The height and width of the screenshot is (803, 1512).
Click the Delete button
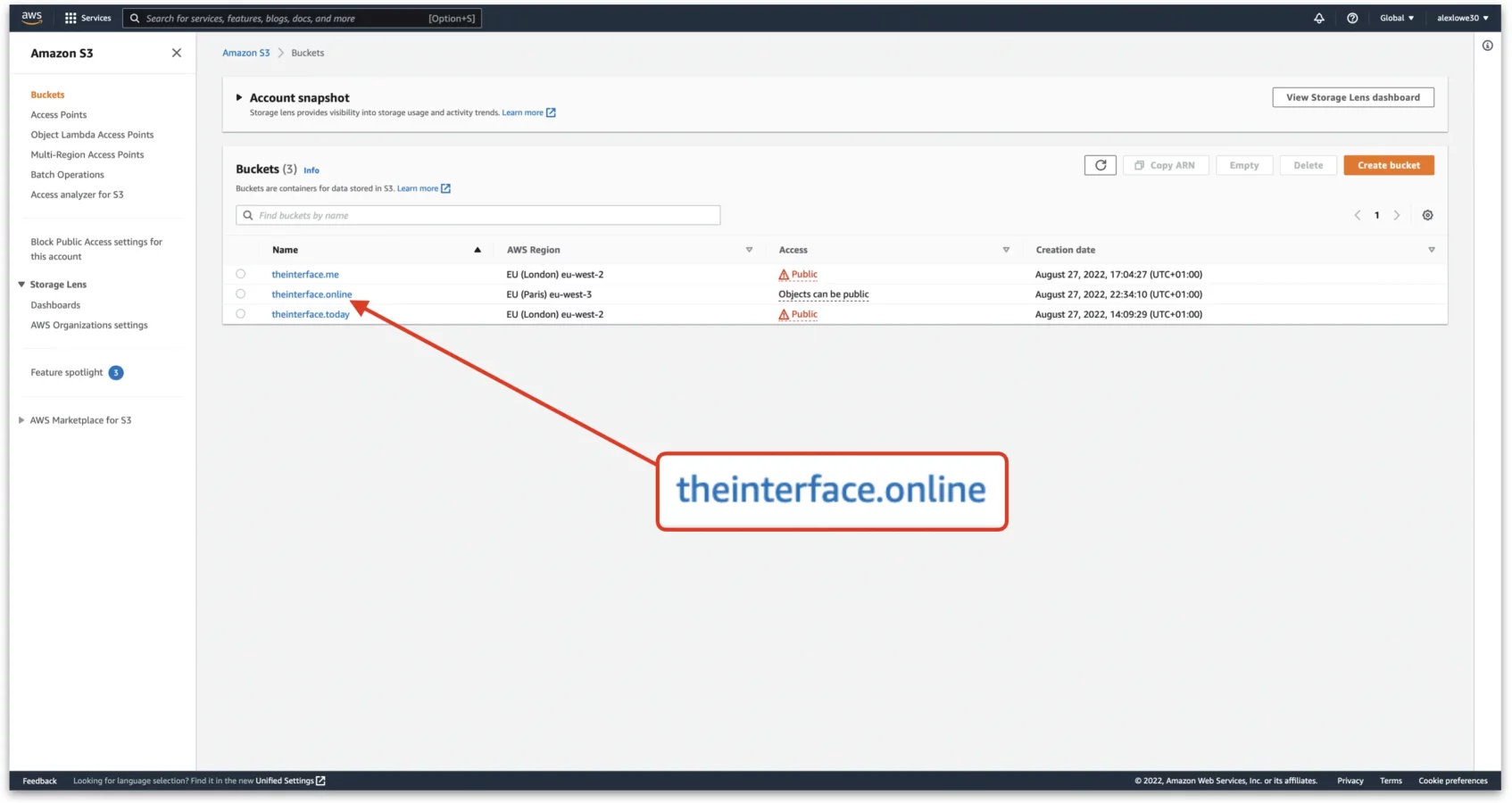pyautogui.click(x=1308, y=165)
